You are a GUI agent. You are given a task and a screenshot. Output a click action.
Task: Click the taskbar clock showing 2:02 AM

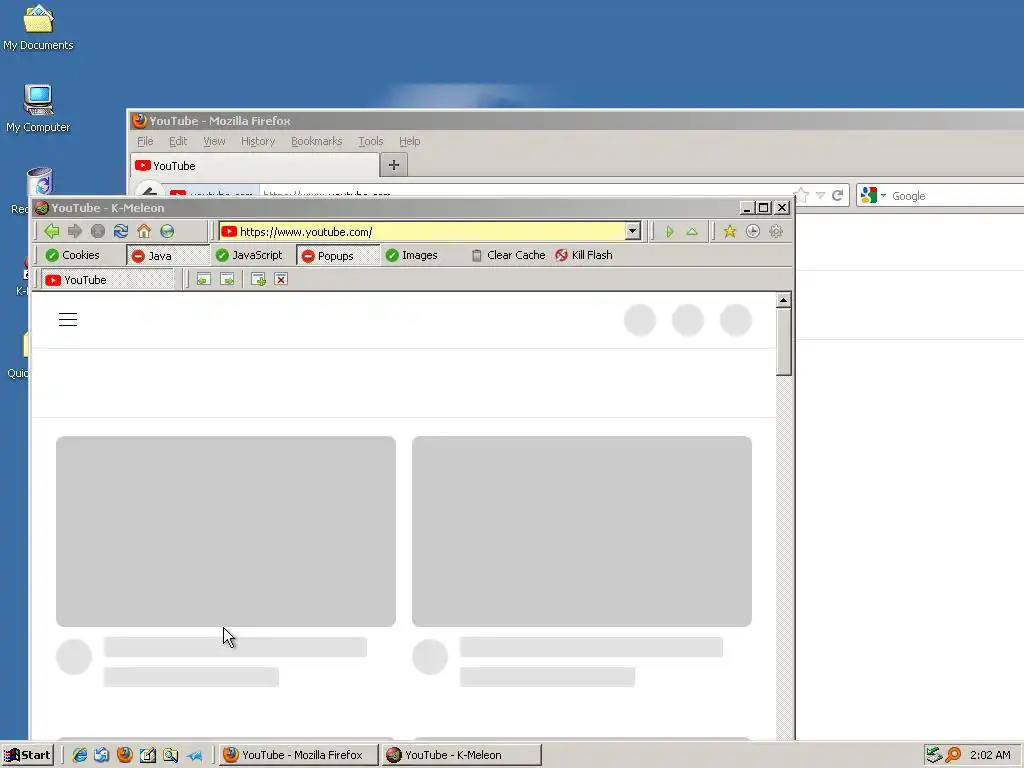(x=990, y=755)
